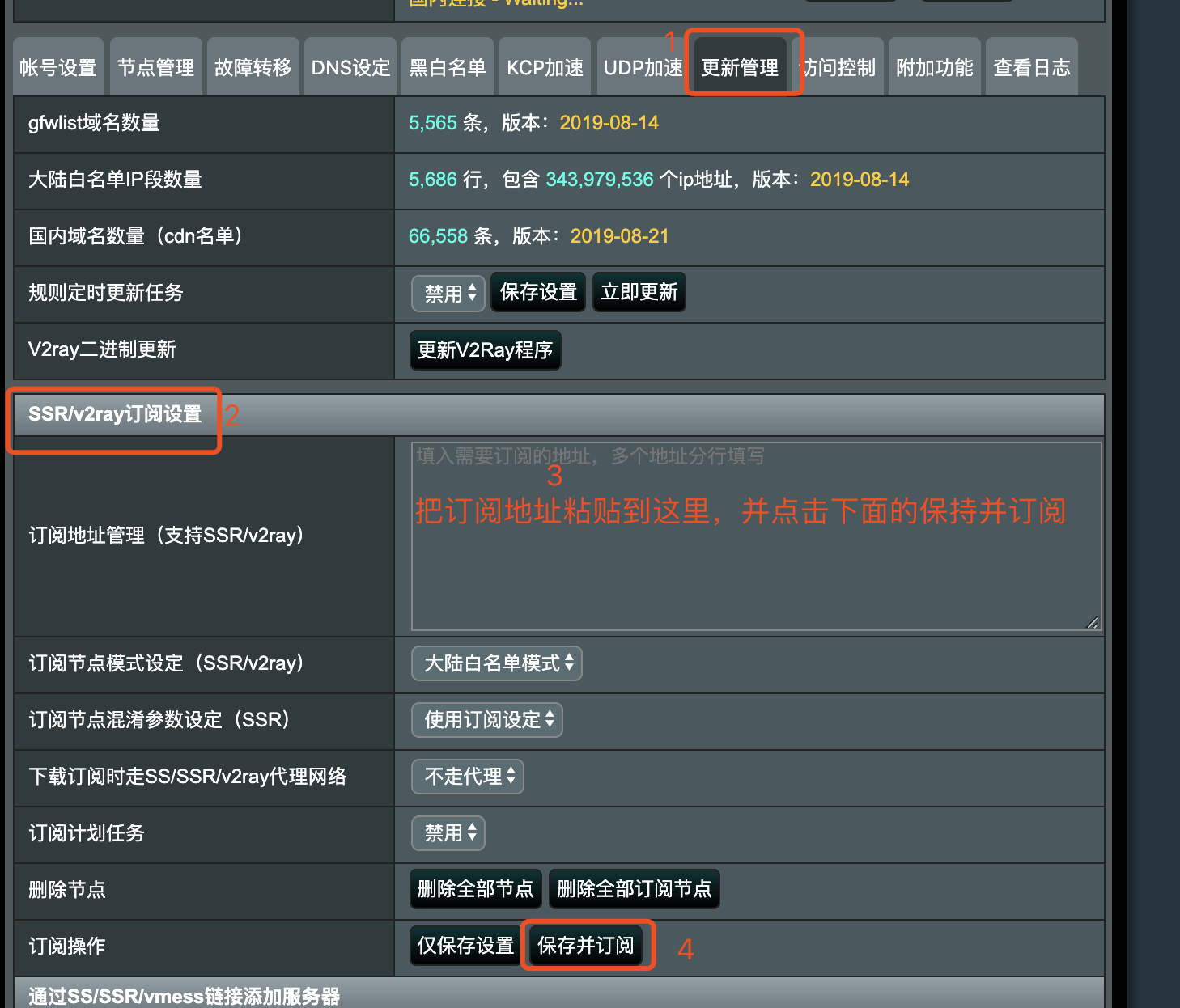Click the 删除全部订阅节点 button

pyautogui.click(x=634, y=889)
